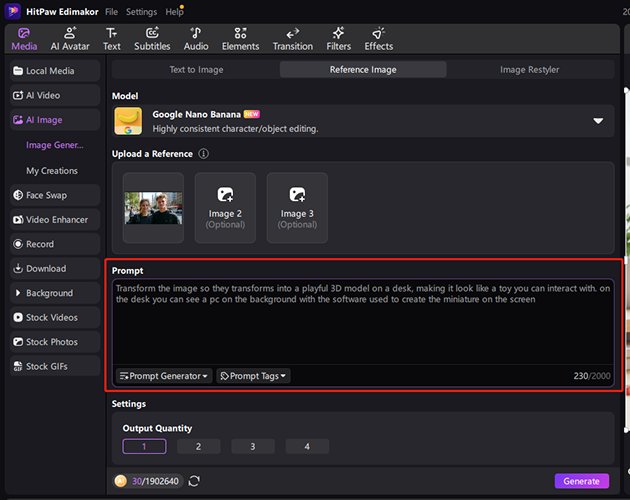Click the purple Generate button

click(x=581, y=481)
